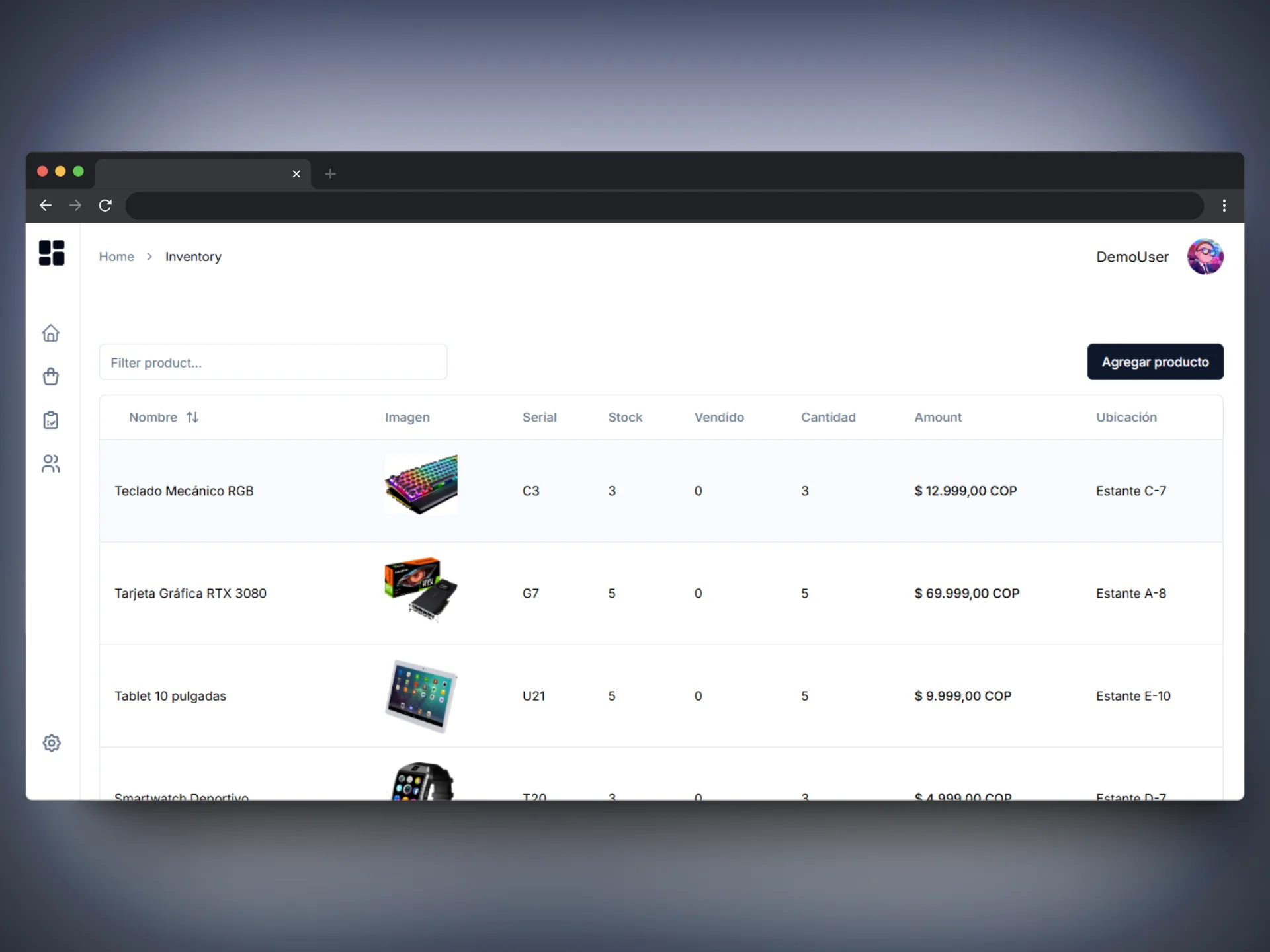Viewport: 1270px width, 952px height.
Task: Open a new browser tab
Action: click(330, 174)
